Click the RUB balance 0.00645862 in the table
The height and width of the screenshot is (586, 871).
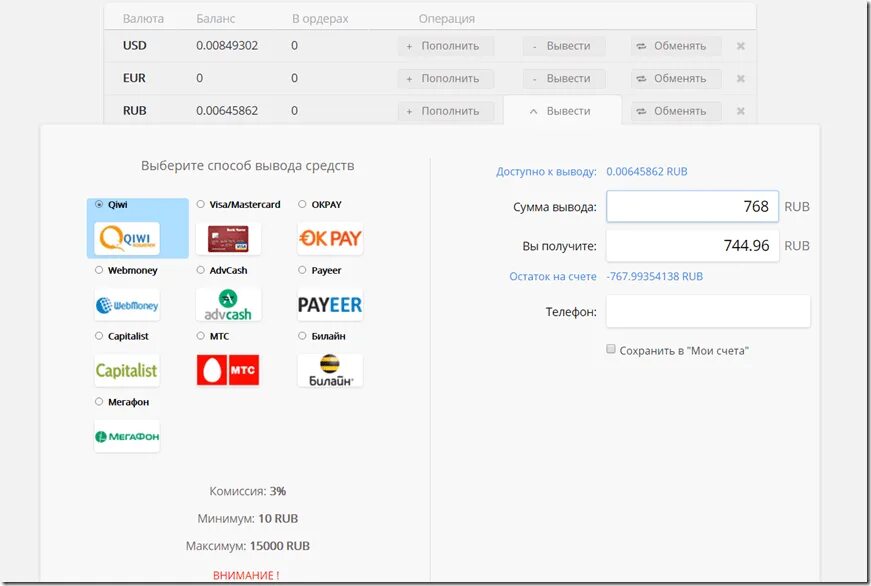[227, 111]
